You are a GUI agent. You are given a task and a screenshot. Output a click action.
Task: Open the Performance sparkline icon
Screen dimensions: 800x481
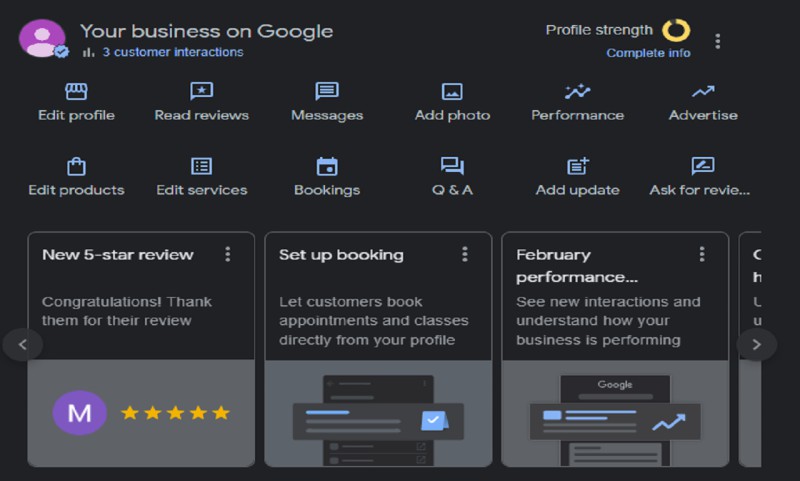(x=578, y=91)
